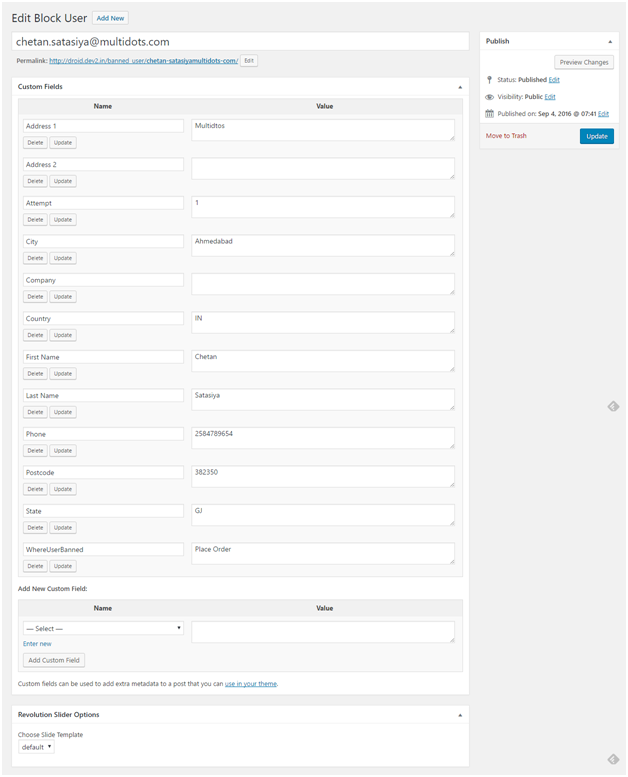Click the new custom field Value textarea
628x777 pixels.
pyautogui.click(x=323, y=632)
